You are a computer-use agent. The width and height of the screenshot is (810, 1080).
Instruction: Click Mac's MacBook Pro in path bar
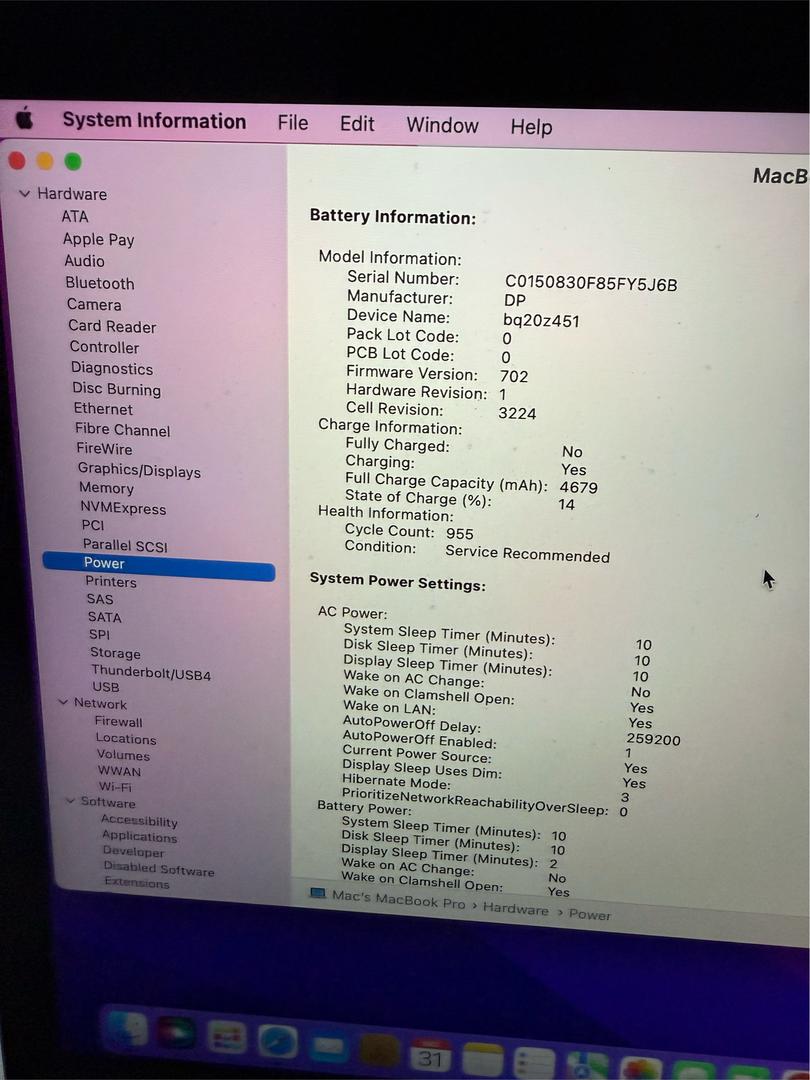tap(399, 900)
